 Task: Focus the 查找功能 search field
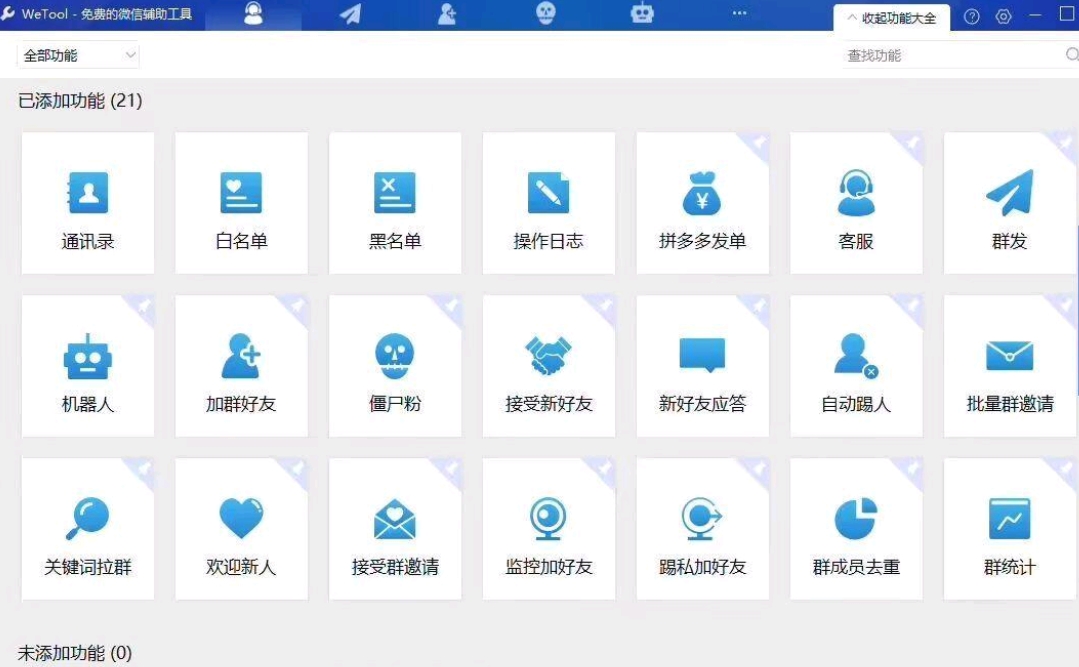pyautogui.click(x=950, y=56)
